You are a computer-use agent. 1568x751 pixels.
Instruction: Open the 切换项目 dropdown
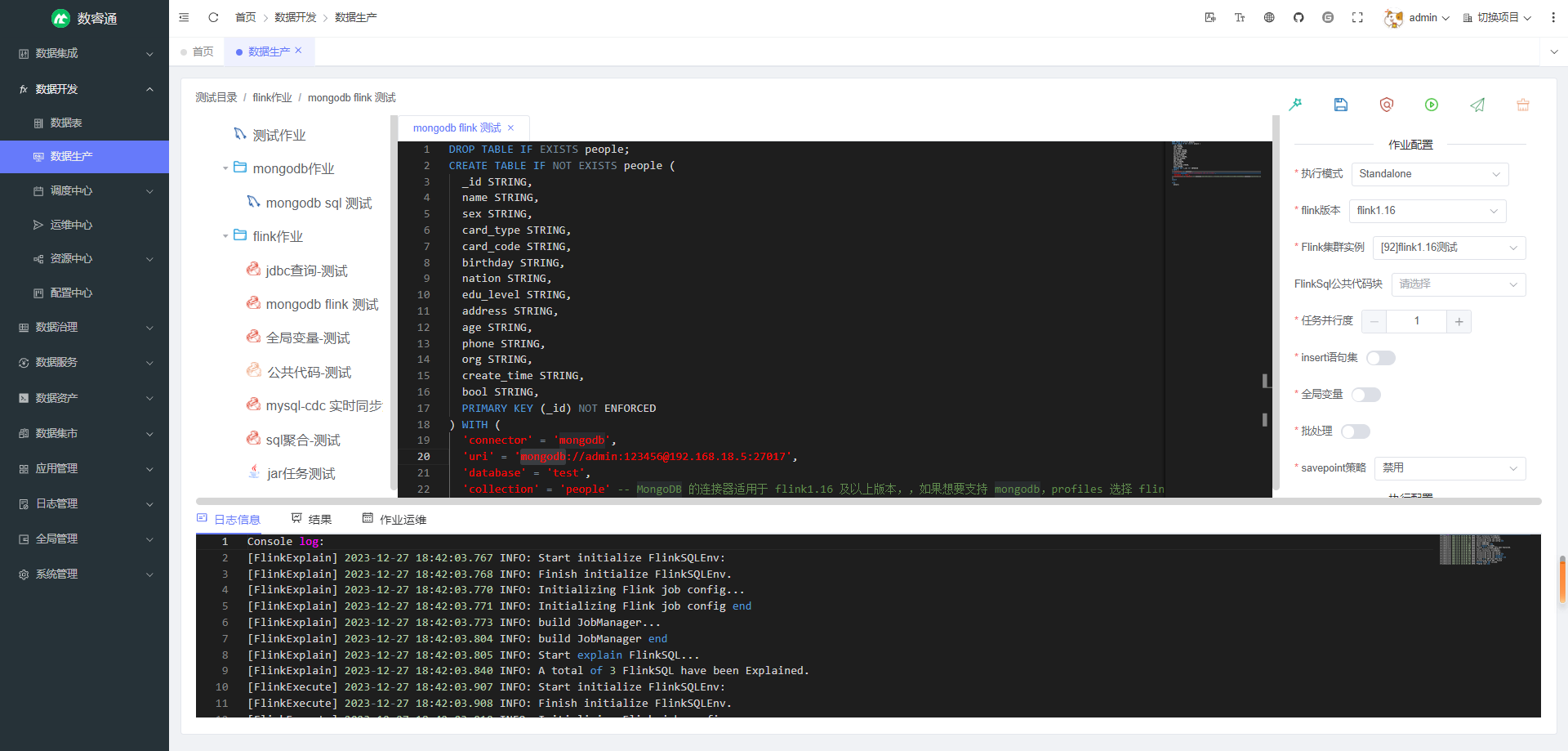tap(1497, 17)
